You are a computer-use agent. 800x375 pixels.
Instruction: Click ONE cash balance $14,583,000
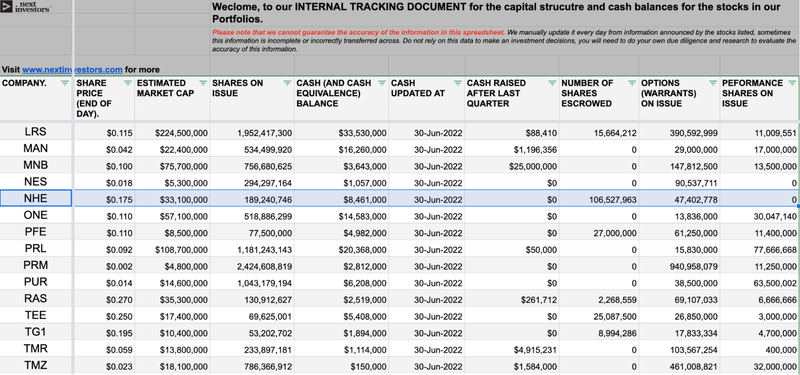tap(362, 217)
